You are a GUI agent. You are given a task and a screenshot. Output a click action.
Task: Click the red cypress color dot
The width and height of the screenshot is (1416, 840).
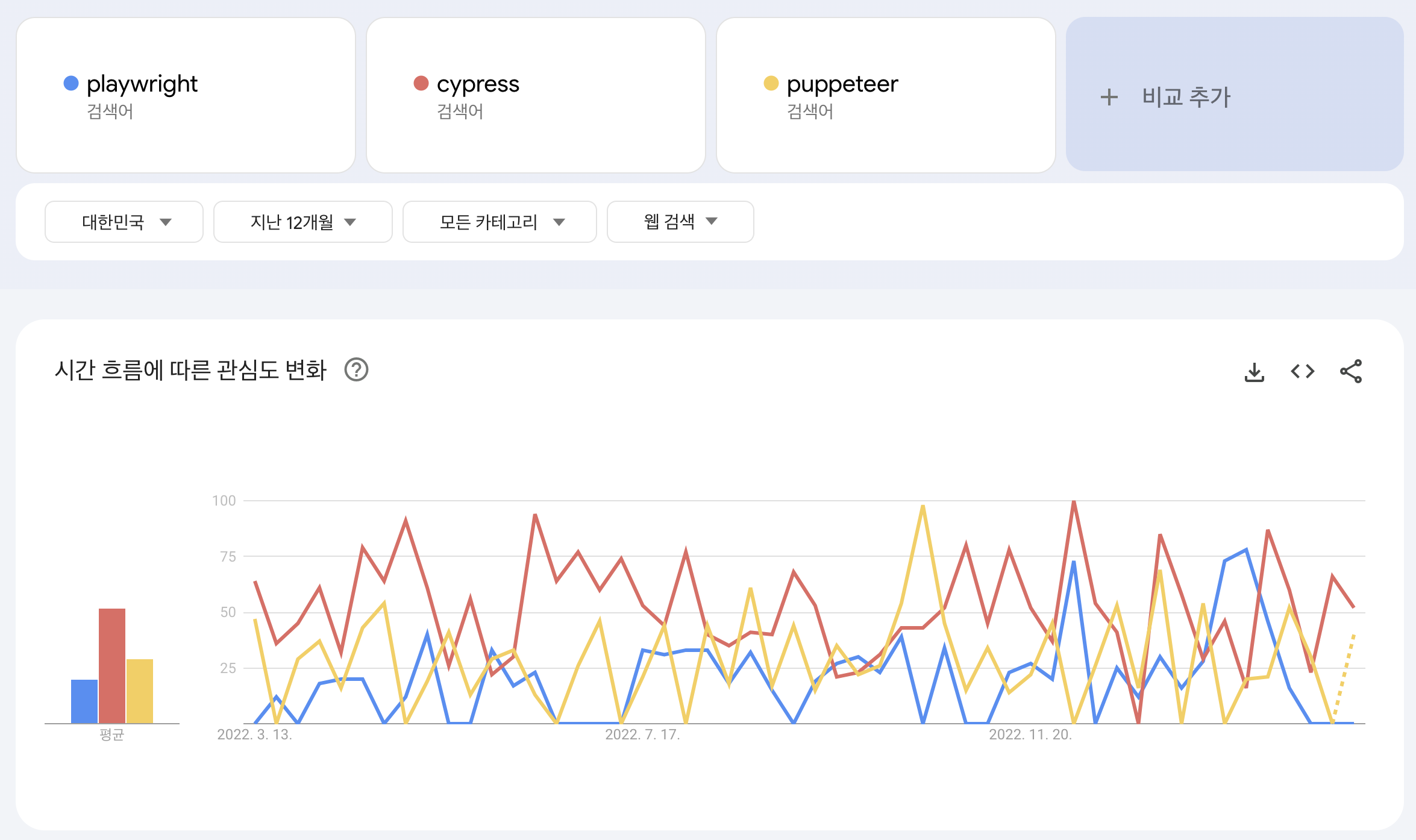(421, 83)
